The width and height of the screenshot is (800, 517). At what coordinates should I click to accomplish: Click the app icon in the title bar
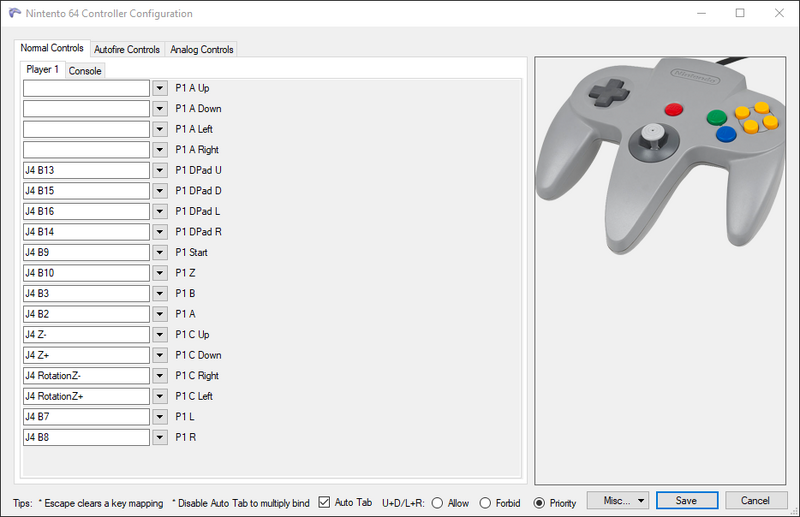[x=12, y=14]
